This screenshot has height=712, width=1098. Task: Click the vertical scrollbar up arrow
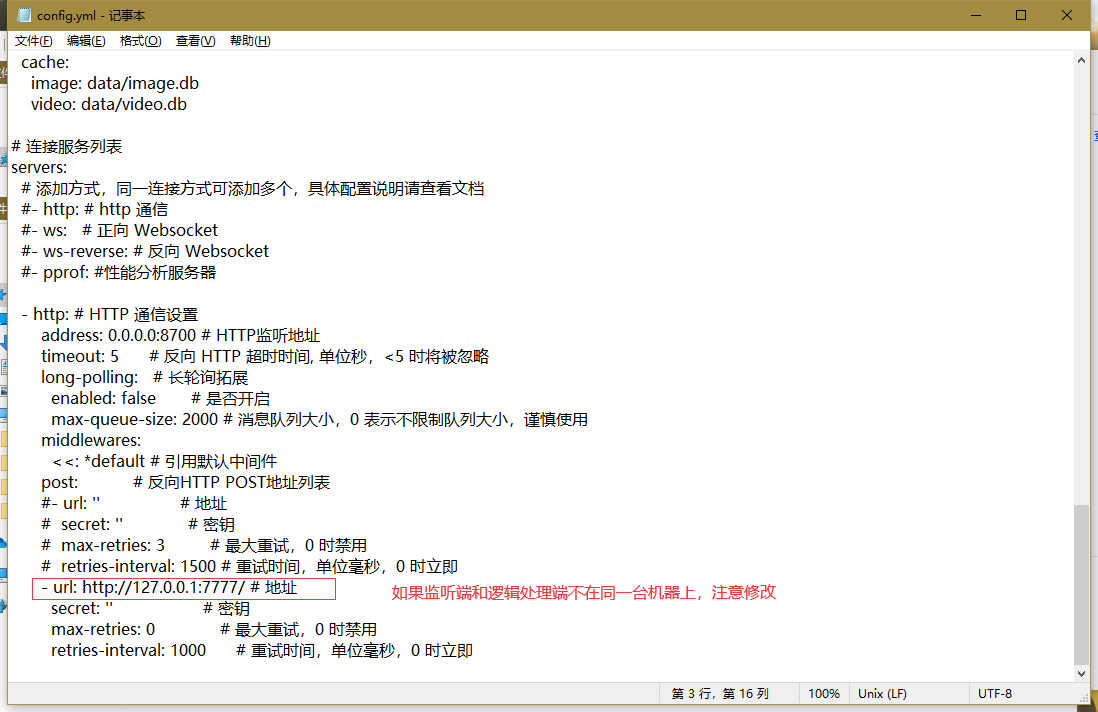pyautogui.click(x=1080, y=60)
